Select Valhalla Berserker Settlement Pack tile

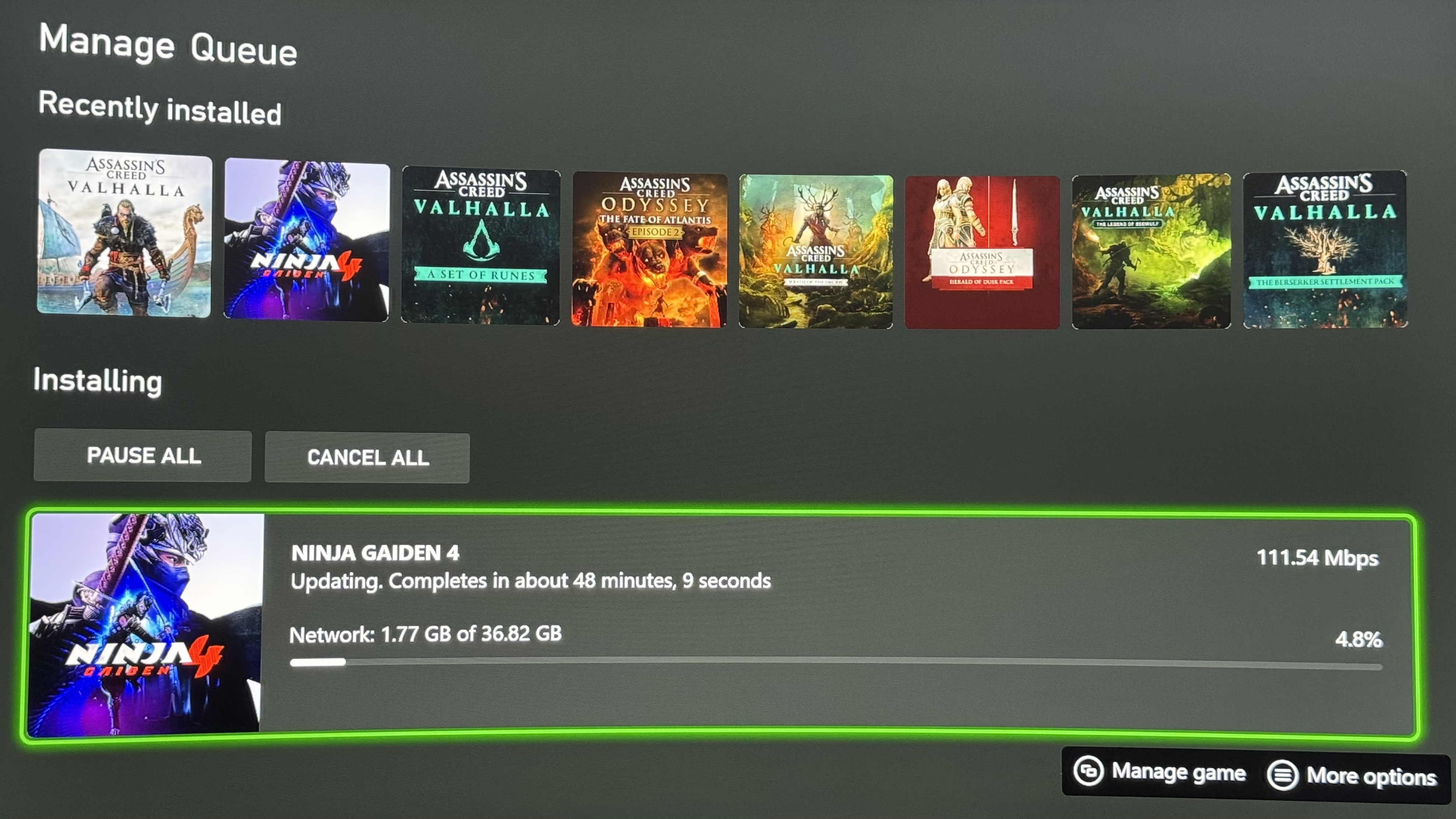point(1325,249)
